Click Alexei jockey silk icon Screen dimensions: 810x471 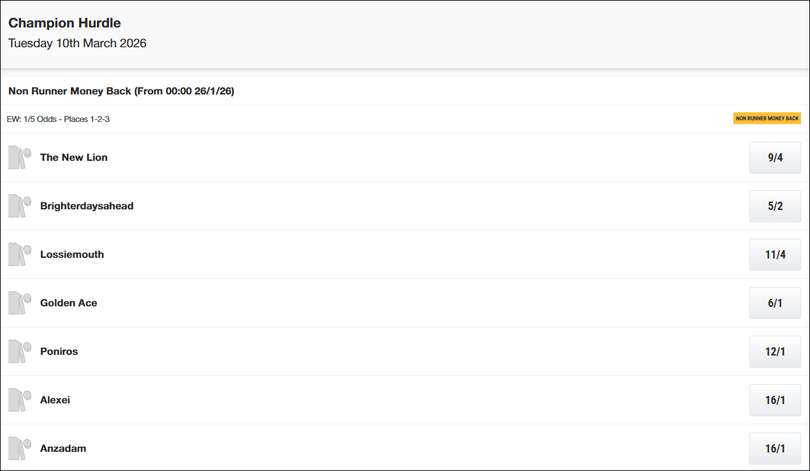coord(20,400)
